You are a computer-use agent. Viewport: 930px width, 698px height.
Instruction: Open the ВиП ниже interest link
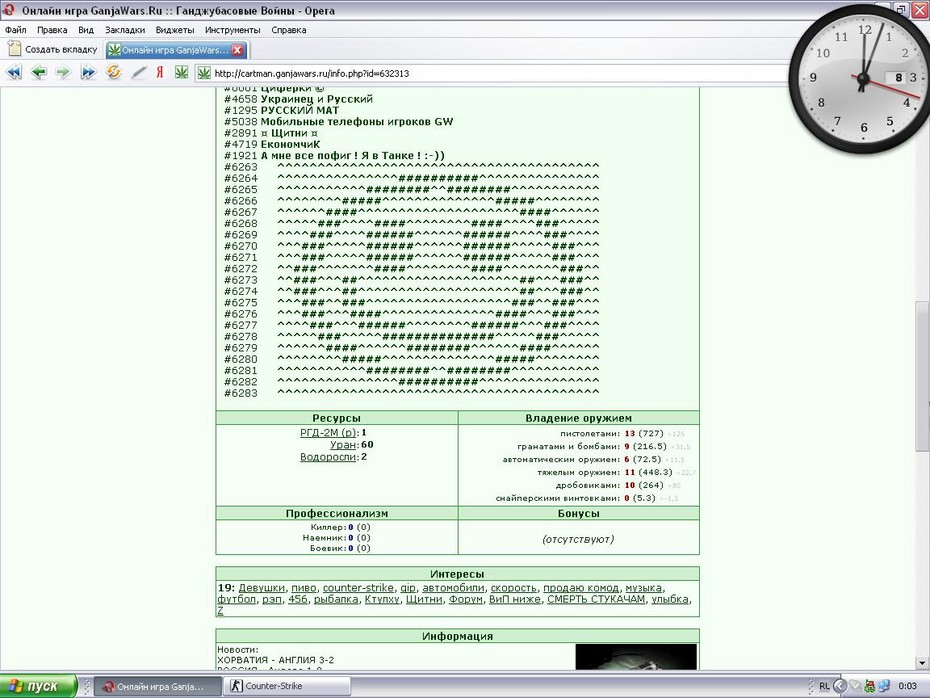(515, 599)
